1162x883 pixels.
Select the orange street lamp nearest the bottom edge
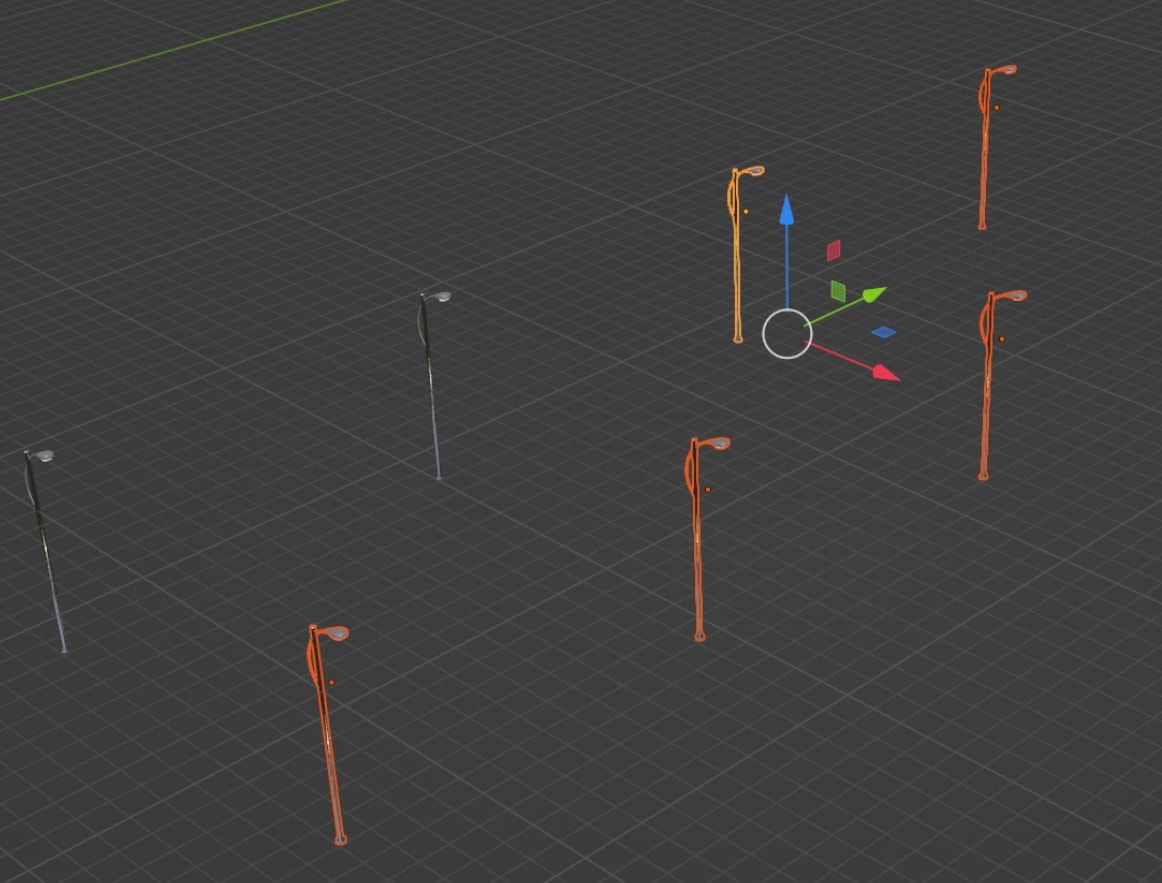click(x=328, y=733)
